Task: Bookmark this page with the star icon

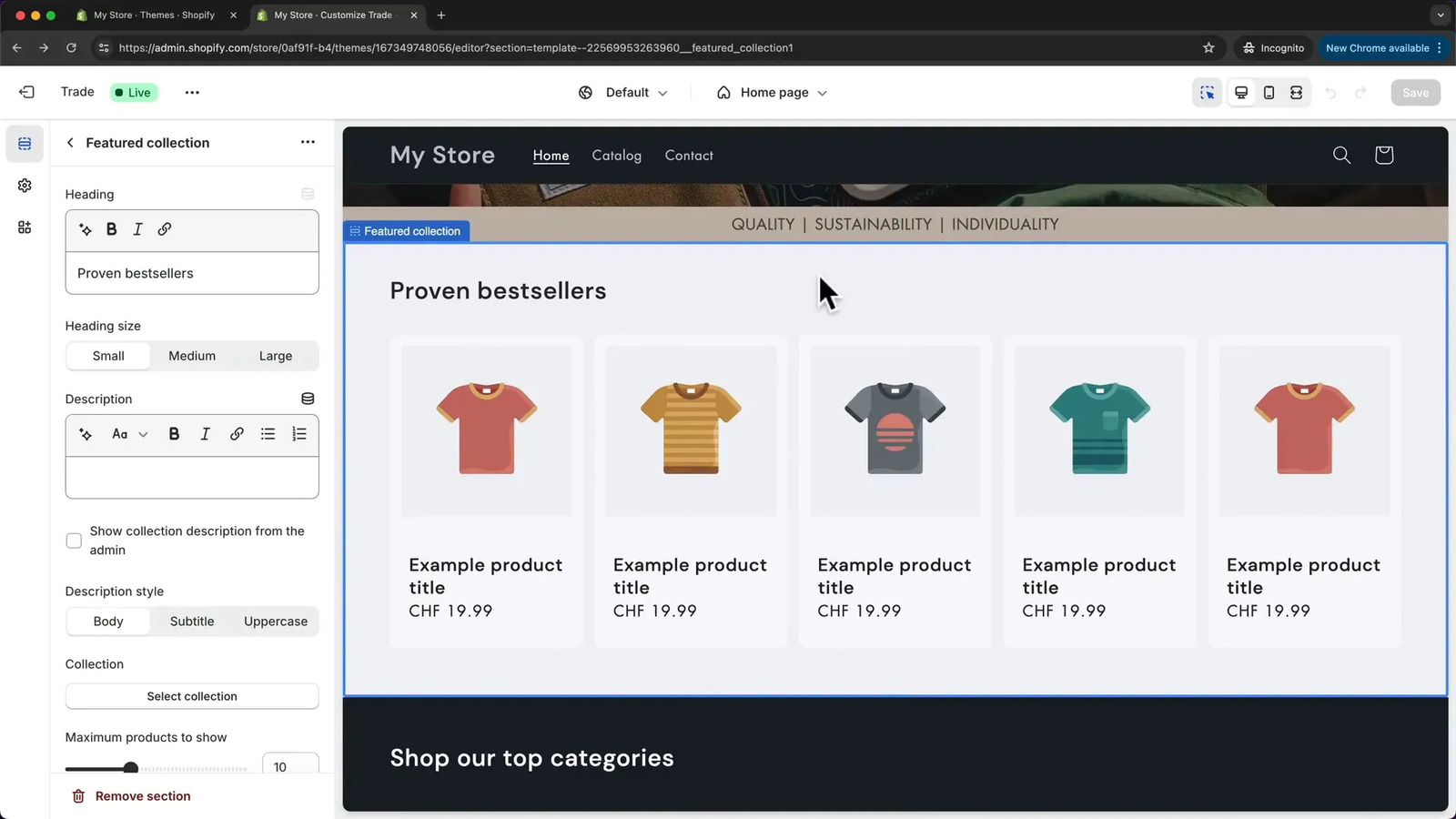Action: (1208, 48)
